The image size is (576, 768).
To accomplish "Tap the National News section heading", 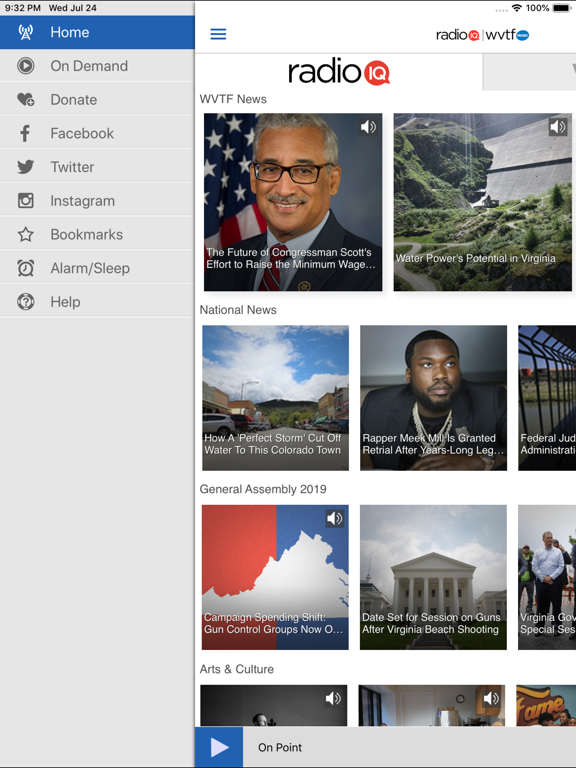I will (x=238, y=310).
